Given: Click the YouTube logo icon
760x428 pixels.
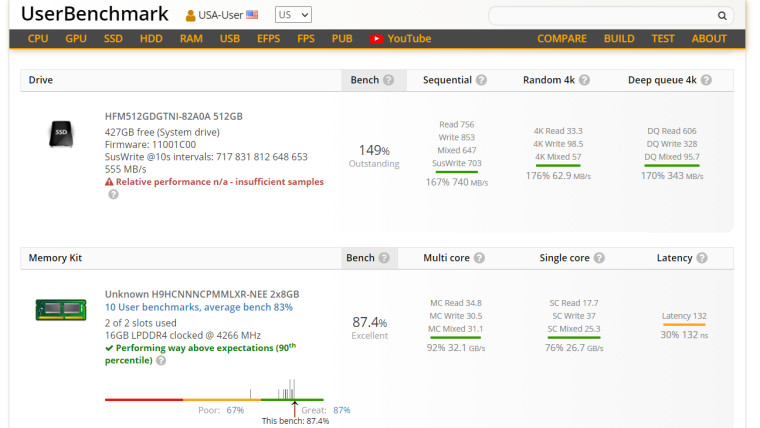Looking at the screenshot, I should click(376, 39).
